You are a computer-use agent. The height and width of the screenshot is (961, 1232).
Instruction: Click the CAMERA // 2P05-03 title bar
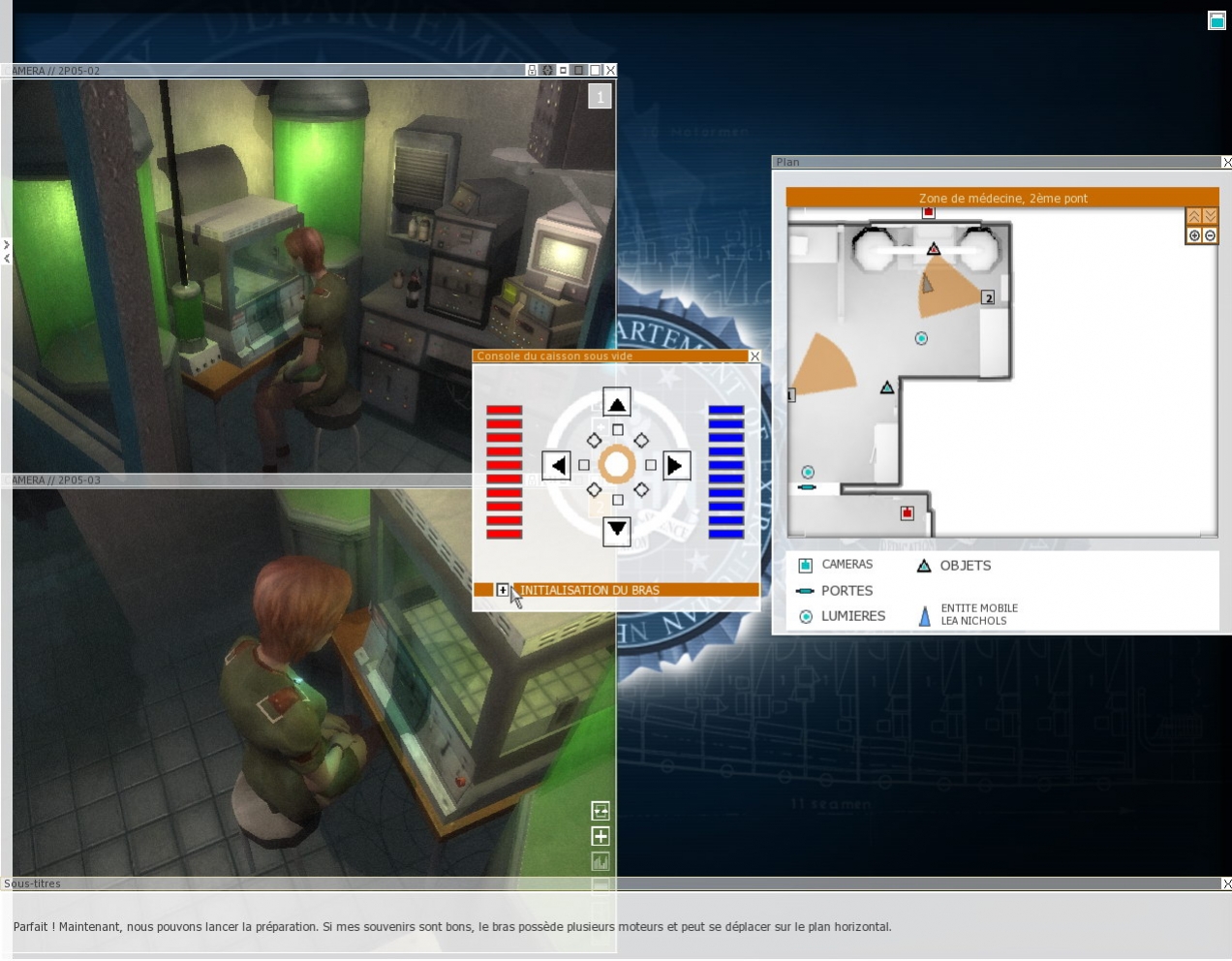pyautogui.click(x=309, y=480)
